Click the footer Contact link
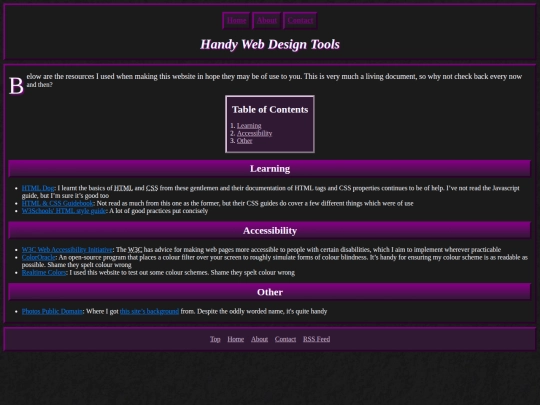 (285, 339)
